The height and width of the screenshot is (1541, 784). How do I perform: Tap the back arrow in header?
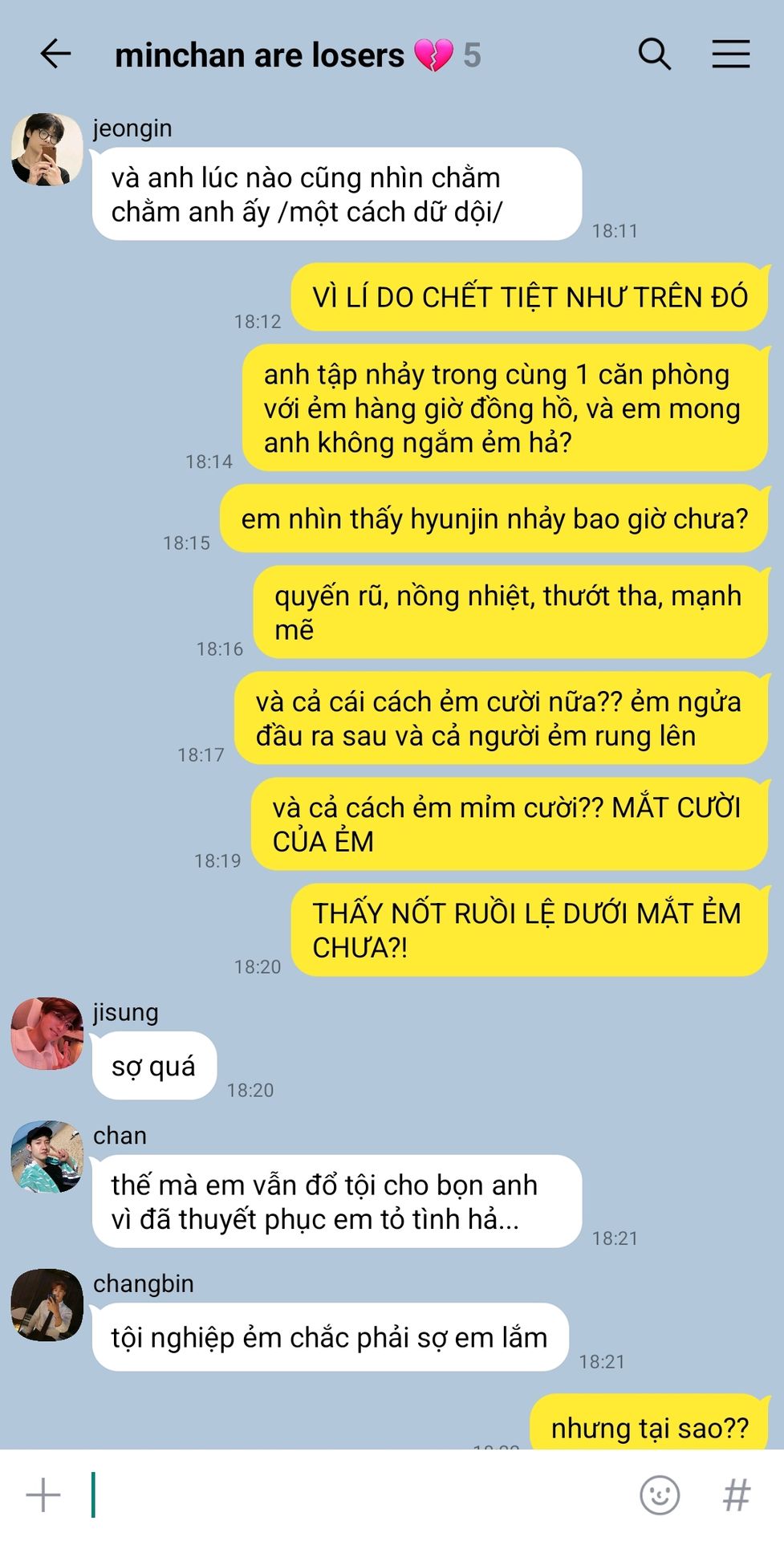click(55, 55)
